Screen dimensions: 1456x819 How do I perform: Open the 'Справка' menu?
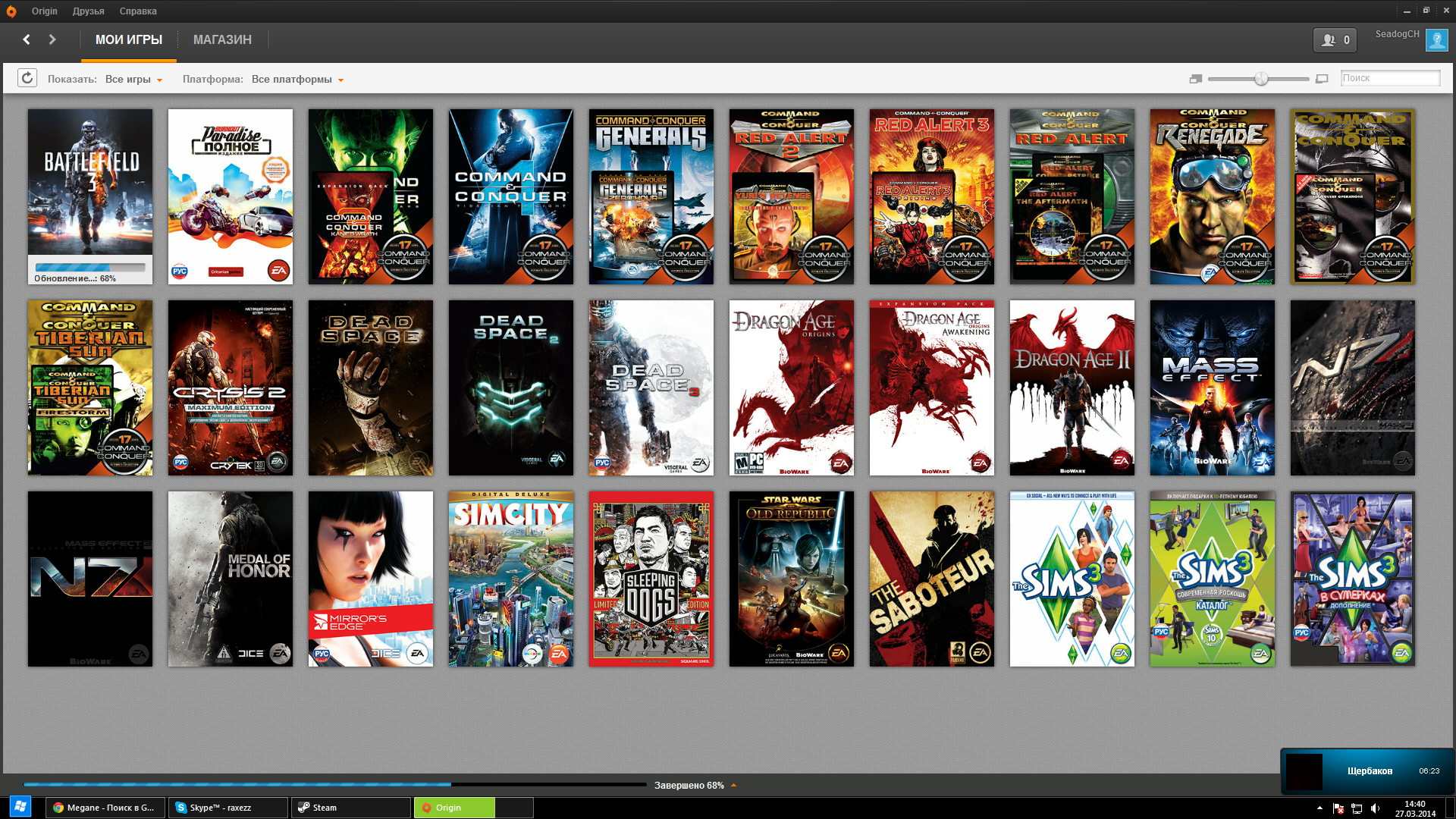(x=138, y=11)
